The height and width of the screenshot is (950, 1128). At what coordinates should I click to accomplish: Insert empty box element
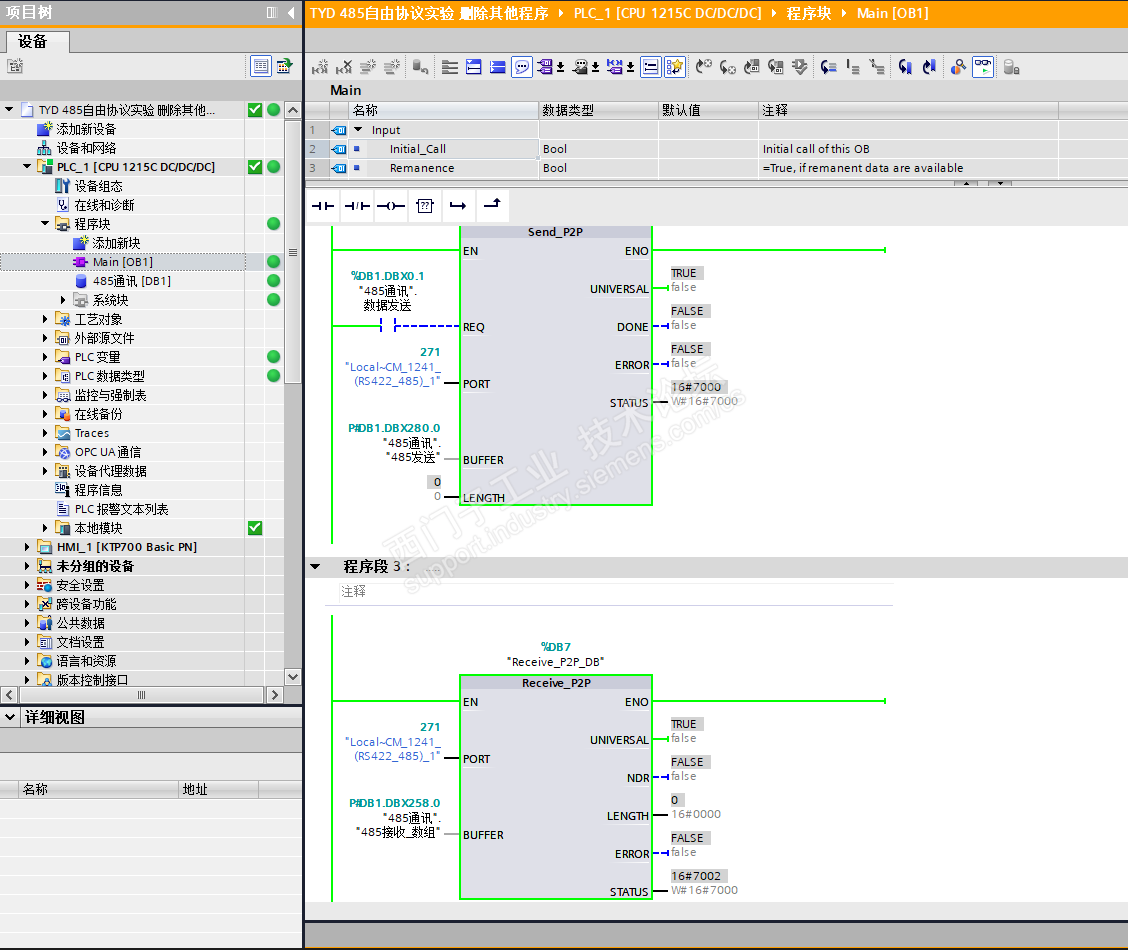(425, 206)
